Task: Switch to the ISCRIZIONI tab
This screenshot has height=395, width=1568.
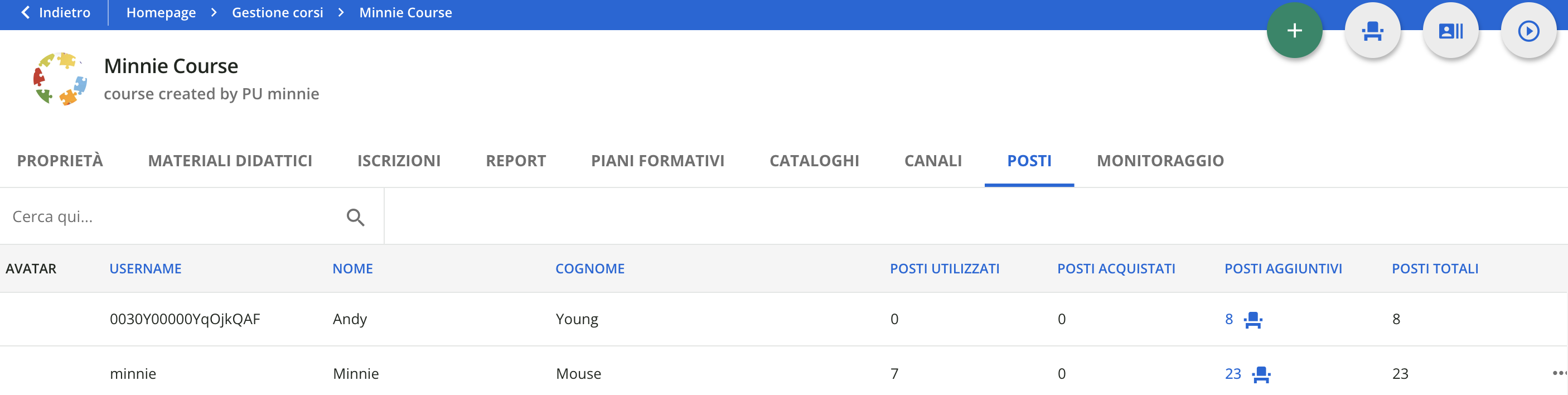Action: tap(399, 160)
